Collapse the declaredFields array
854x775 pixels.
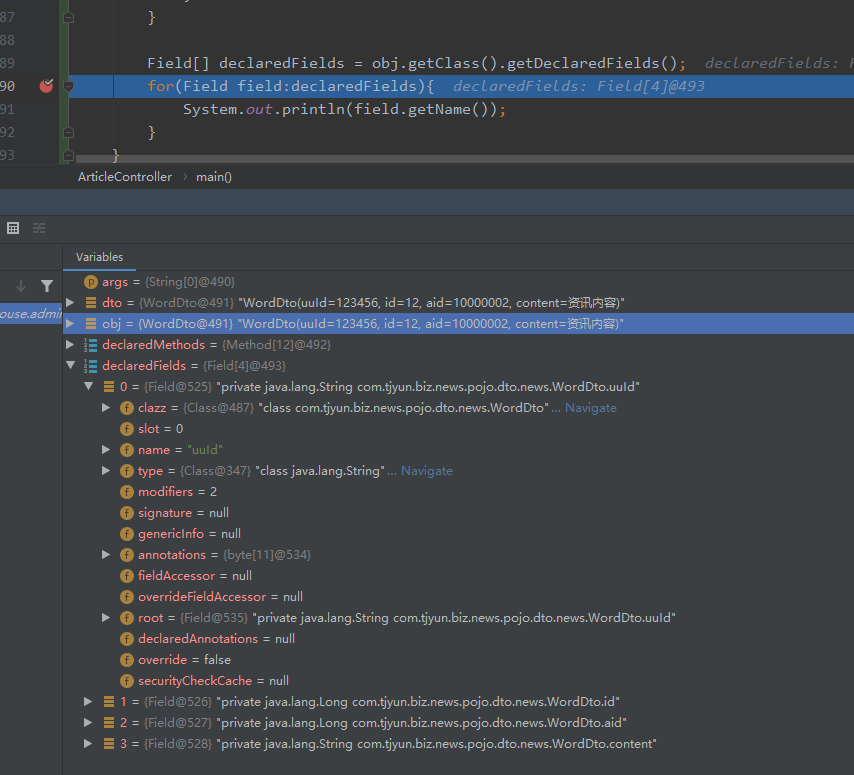tap(70, 365)
